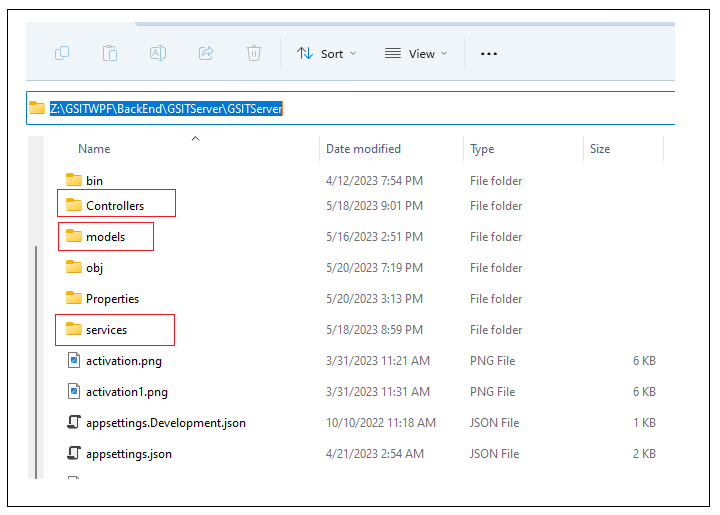Image resolution: width=720 pixels, height=515 pixels.
Task: Select the appsettings.json file
Action: pos(129,454)
